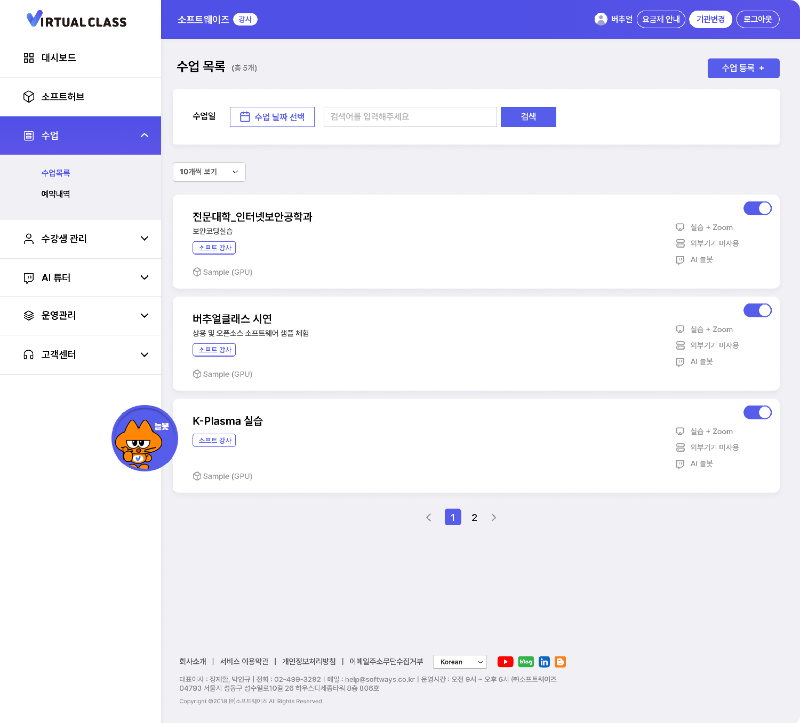Image resolution: width=800 pixels, height=723 pixels.
Task: Click the LinkedIn icon in the footer
Action: click(544, 661)
